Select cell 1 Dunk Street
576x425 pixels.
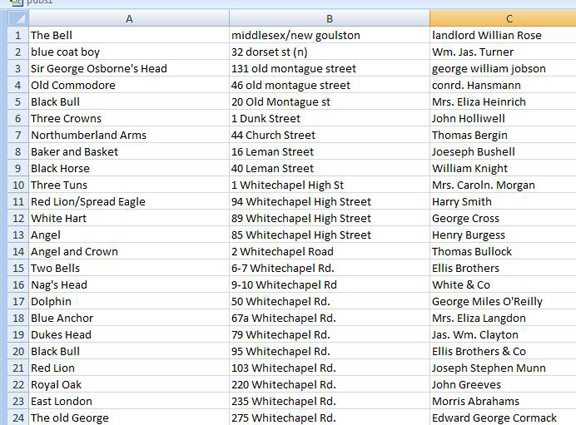coord(330,118)
